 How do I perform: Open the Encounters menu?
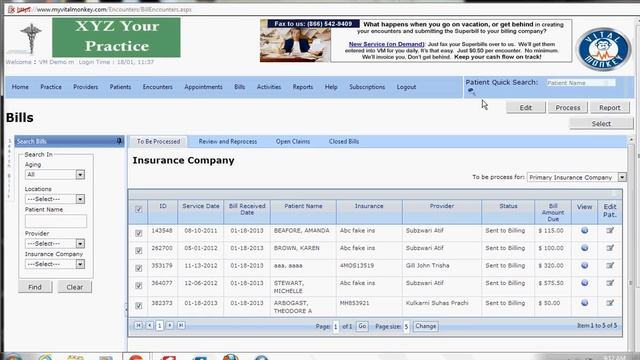point(158,87)
